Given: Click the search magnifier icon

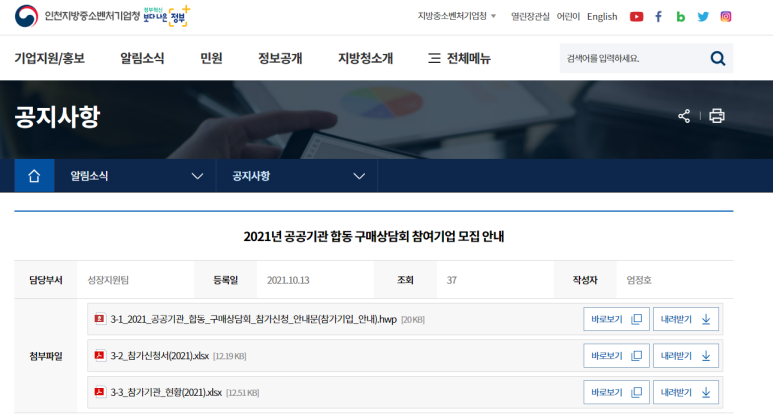Looking at the screenshot, I should (718, 59).
